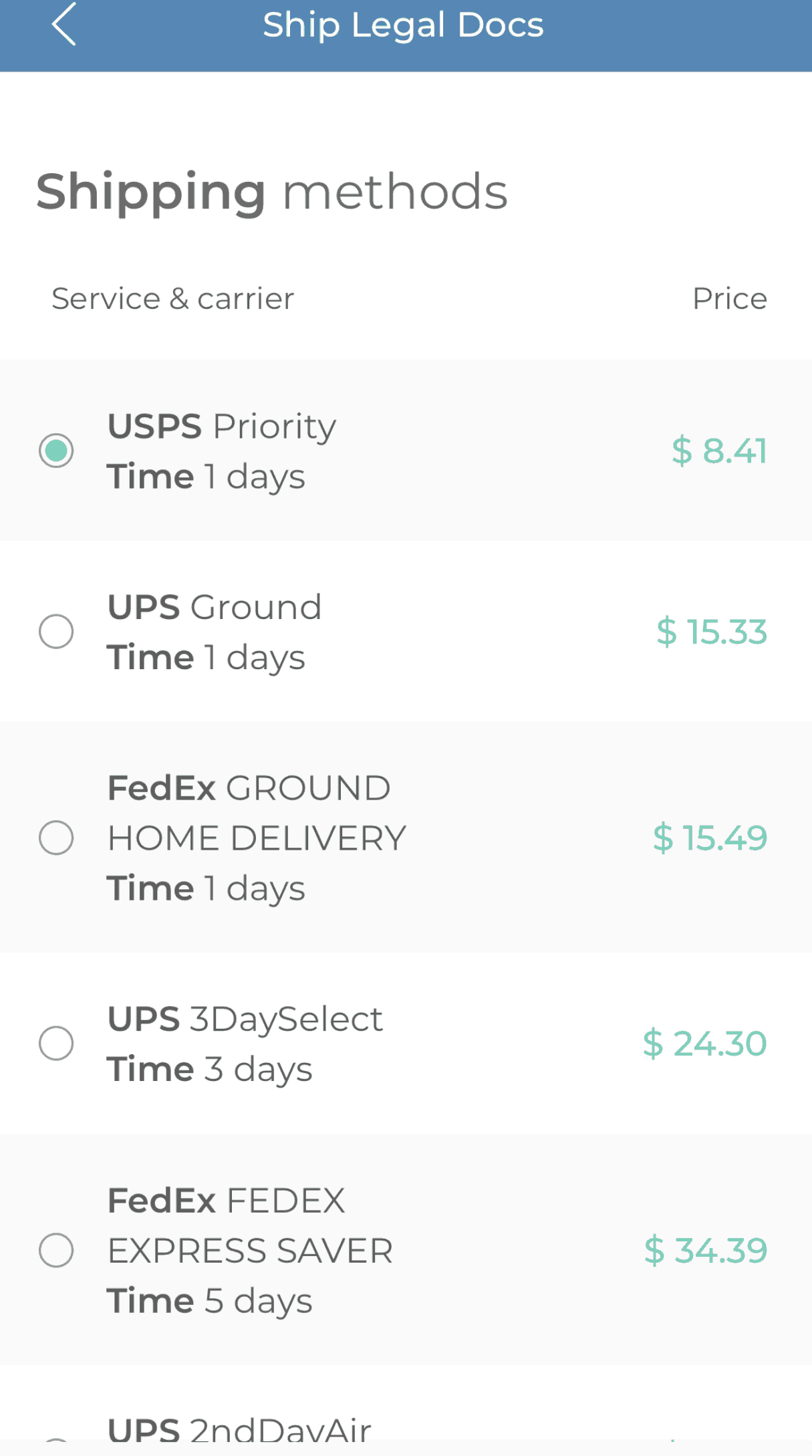Tap the $ 34.39 price
This screenshot has height=1456, width=812.
coord(706,1250)
